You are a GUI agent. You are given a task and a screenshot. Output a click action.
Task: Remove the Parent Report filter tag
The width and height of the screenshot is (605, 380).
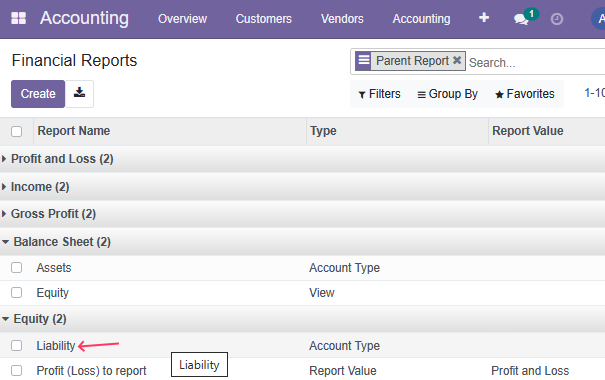click(x=457, y=60)
